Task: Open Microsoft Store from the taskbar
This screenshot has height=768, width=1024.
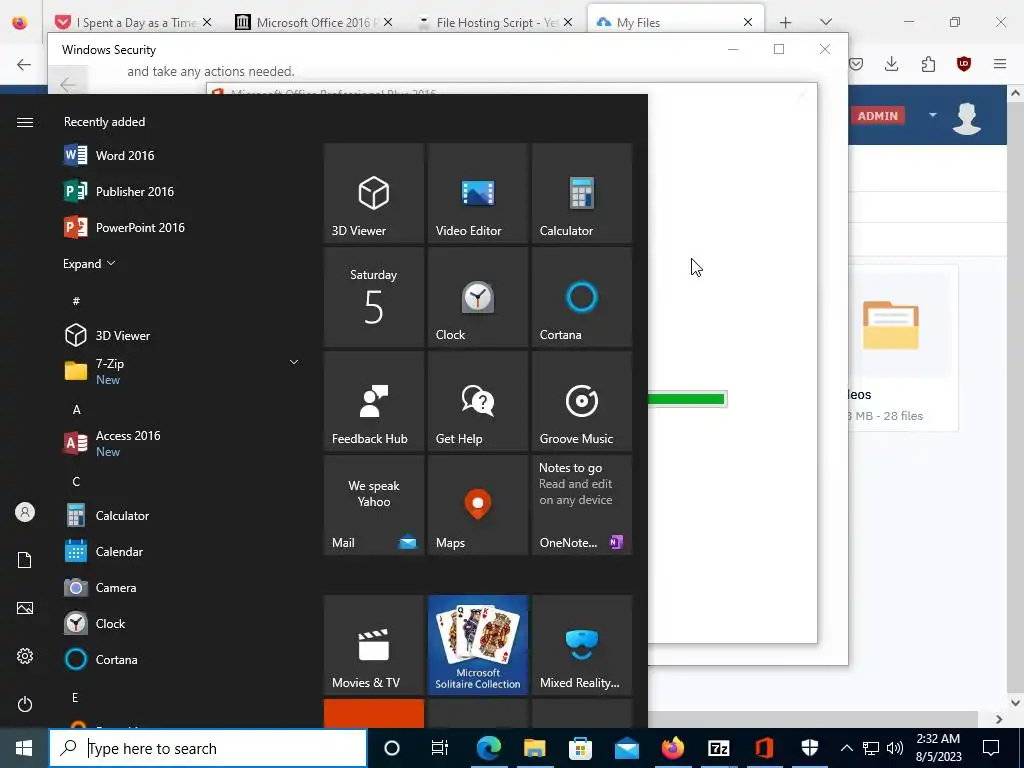Action: pyautogui.click(x=580, y=748)
